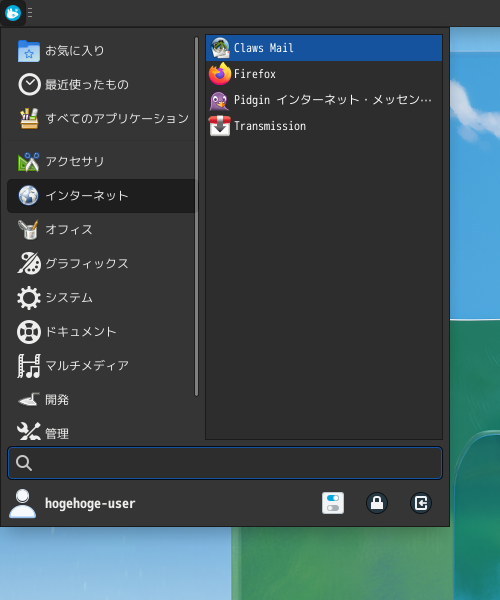The image size is (500, 600).
Task: Click the Whisker menu mouse icon in panel
Action: coord(13,13)
